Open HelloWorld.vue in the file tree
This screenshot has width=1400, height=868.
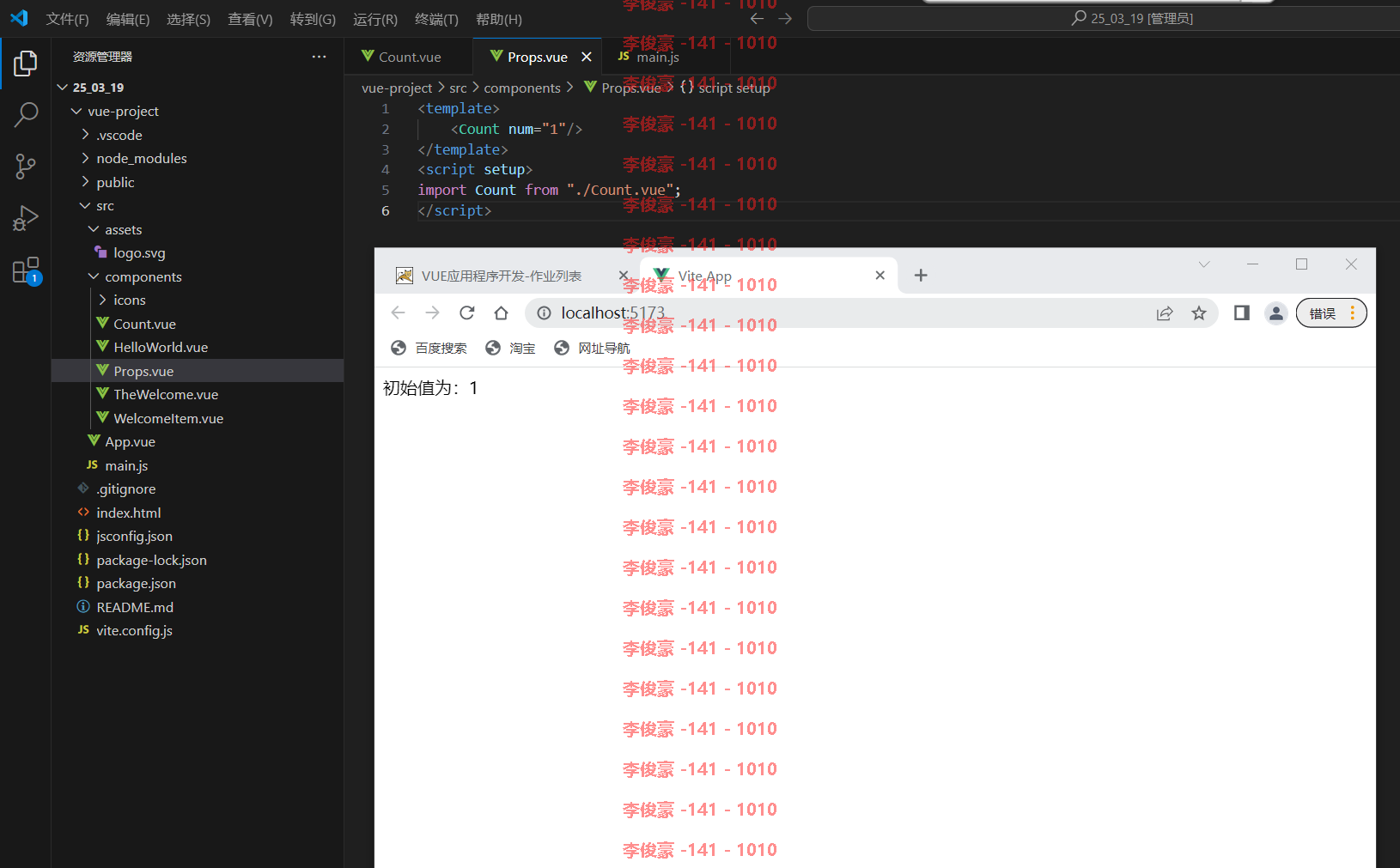pos(198,347)
